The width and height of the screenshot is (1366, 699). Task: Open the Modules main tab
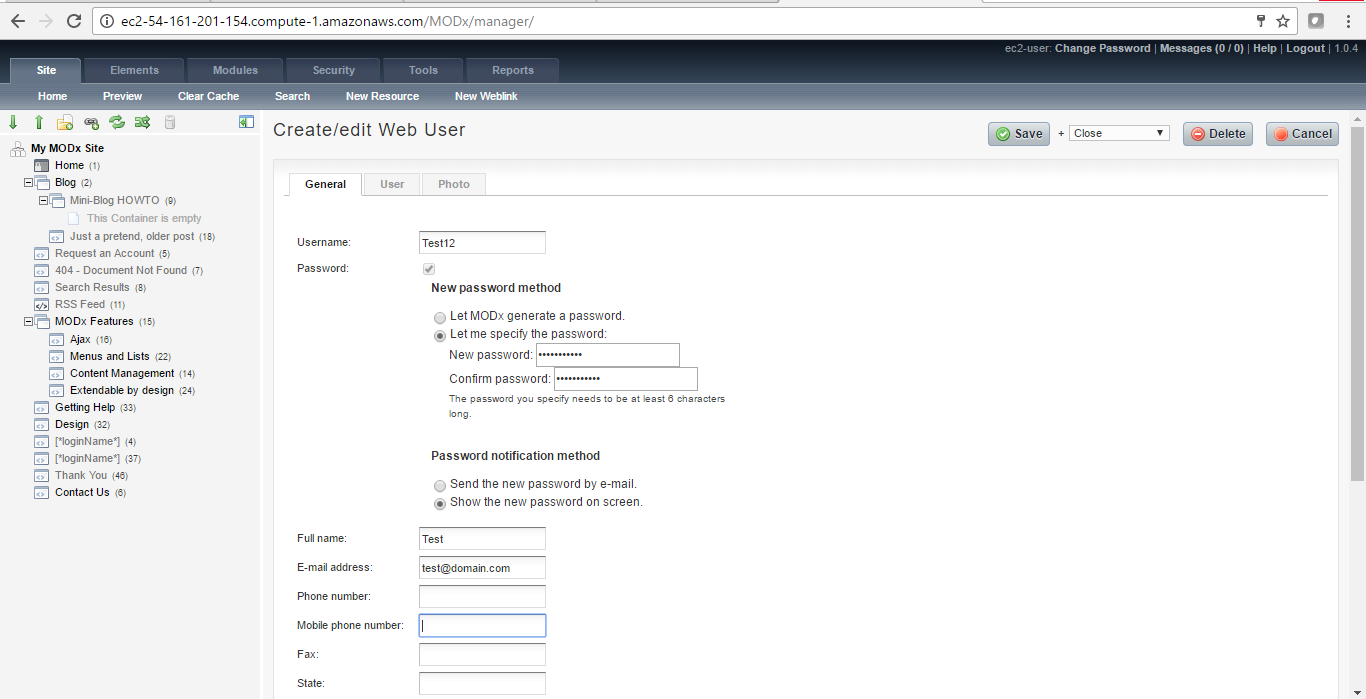(235, 70)
